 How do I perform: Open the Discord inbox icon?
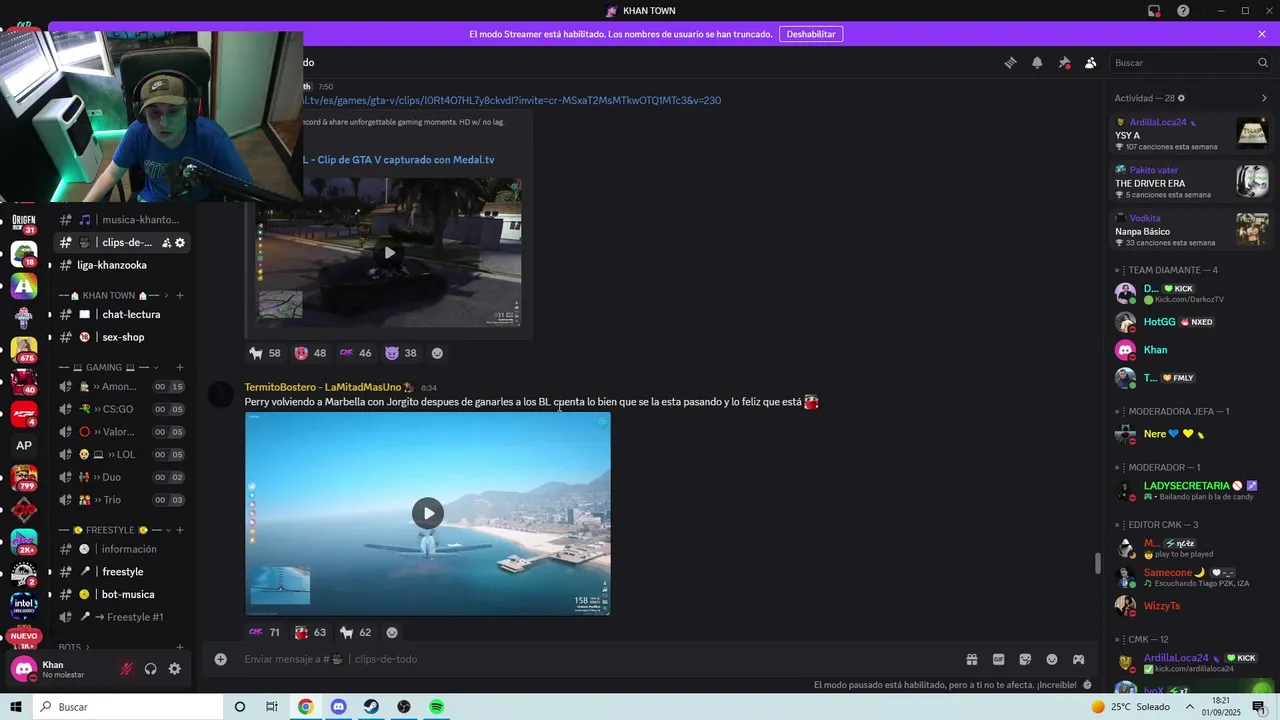point(1154,11)
